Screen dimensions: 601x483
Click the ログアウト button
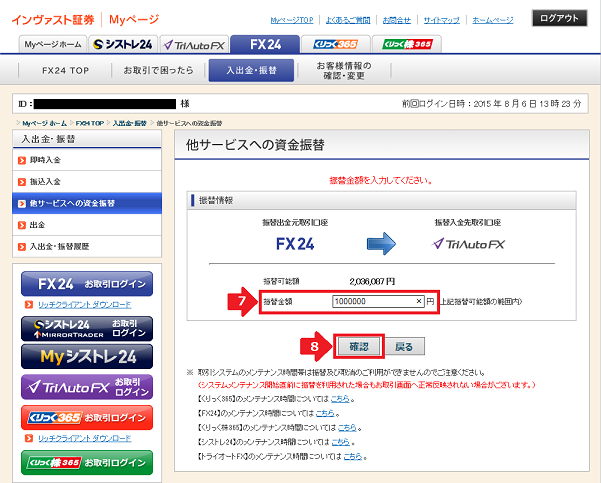coord(559,18)
